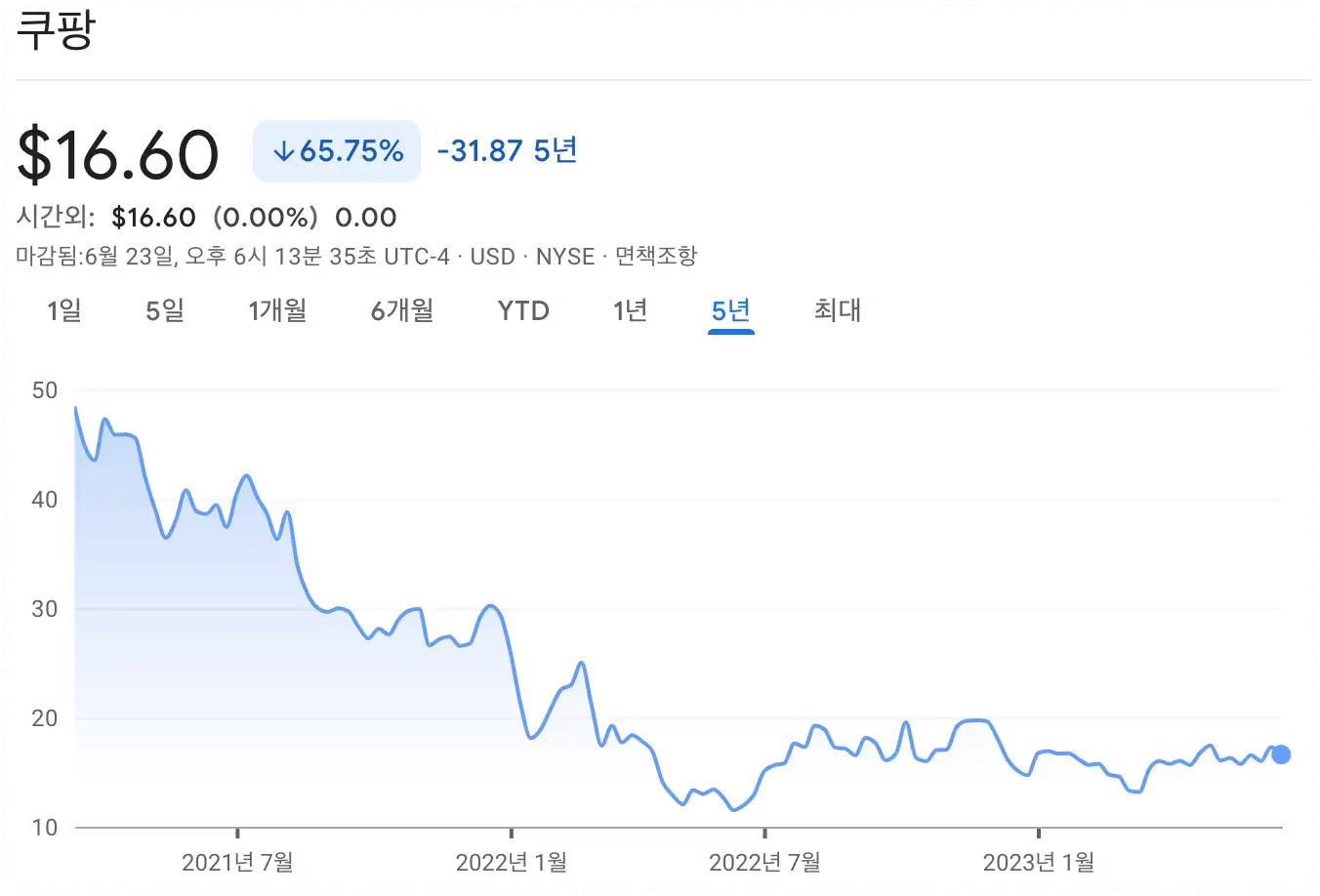Click the 쿠팡 company title
The width and height of the screenshot is (1320, 896).
click(x=56, y=29)
